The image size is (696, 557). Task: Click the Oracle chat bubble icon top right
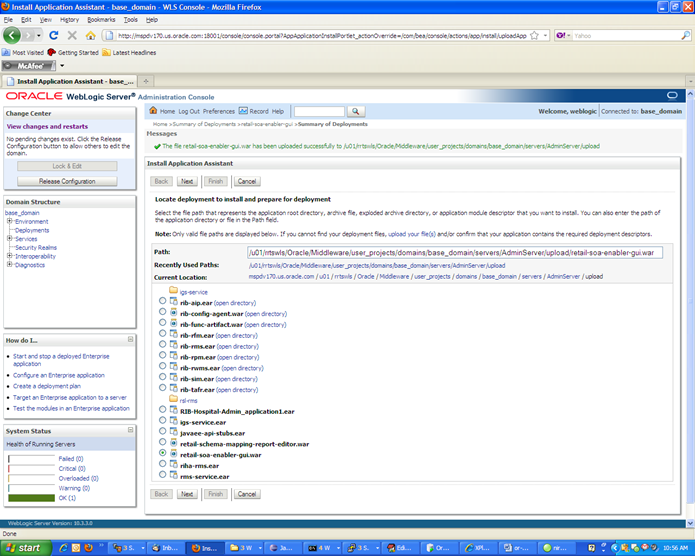[672, 95]
